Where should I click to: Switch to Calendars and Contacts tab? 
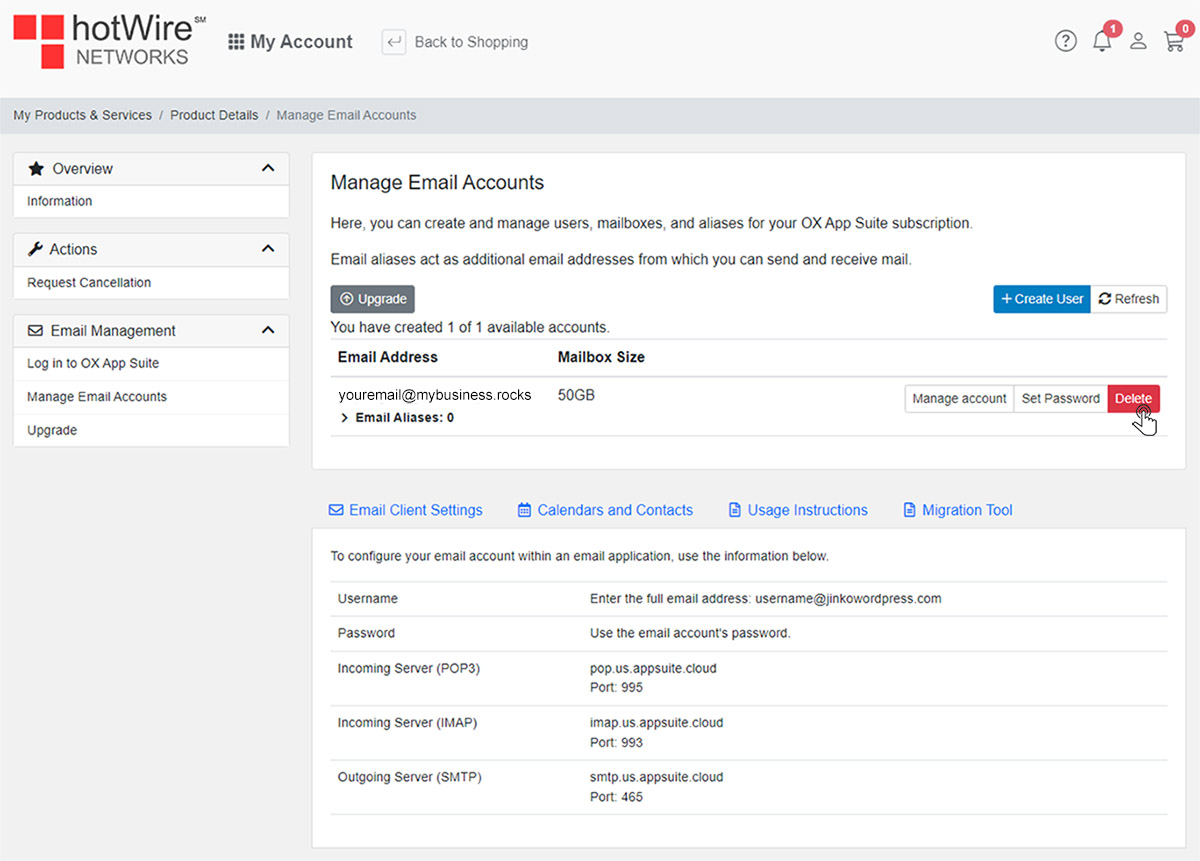[x=605, y=510]
